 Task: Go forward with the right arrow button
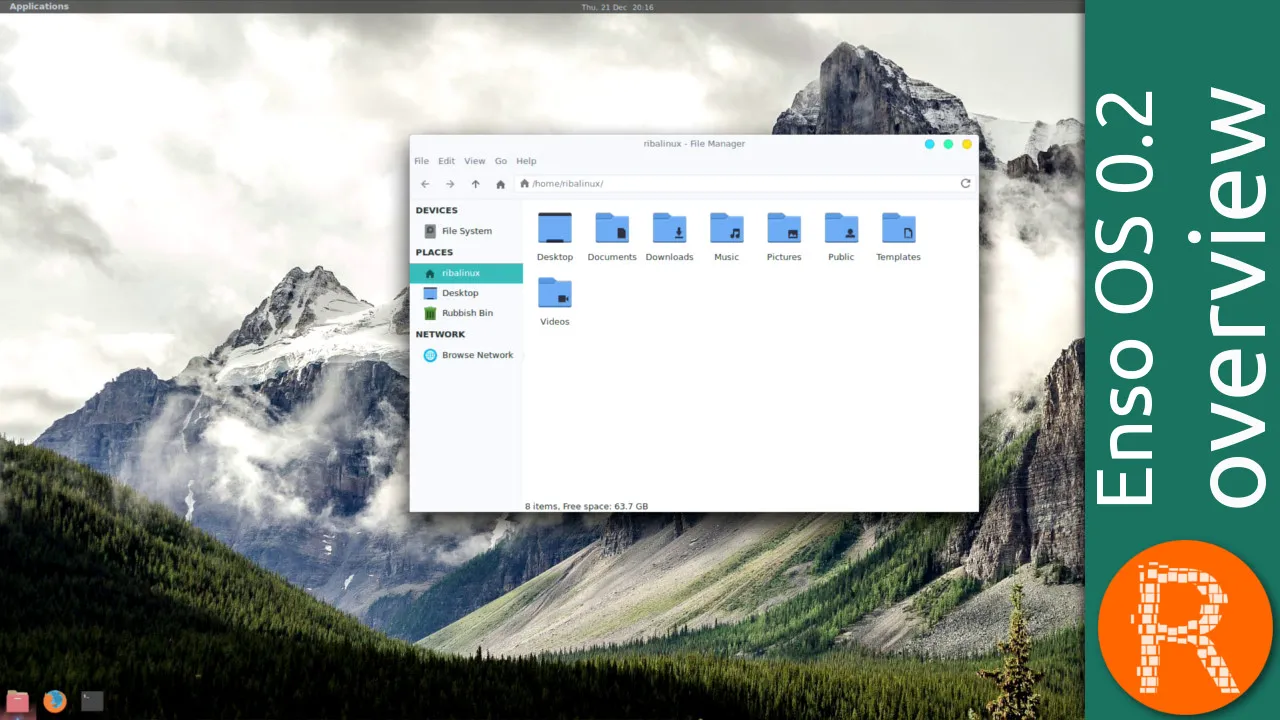pyautogui.click(x=450, y=184)
